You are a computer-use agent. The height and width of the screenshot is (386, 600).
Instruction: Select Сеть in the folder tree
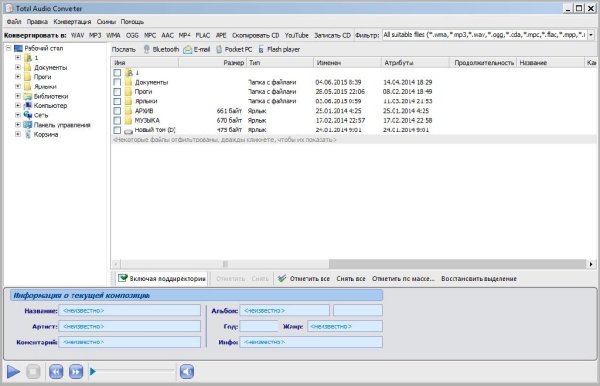pyautogui.click(x=41, y=115)
